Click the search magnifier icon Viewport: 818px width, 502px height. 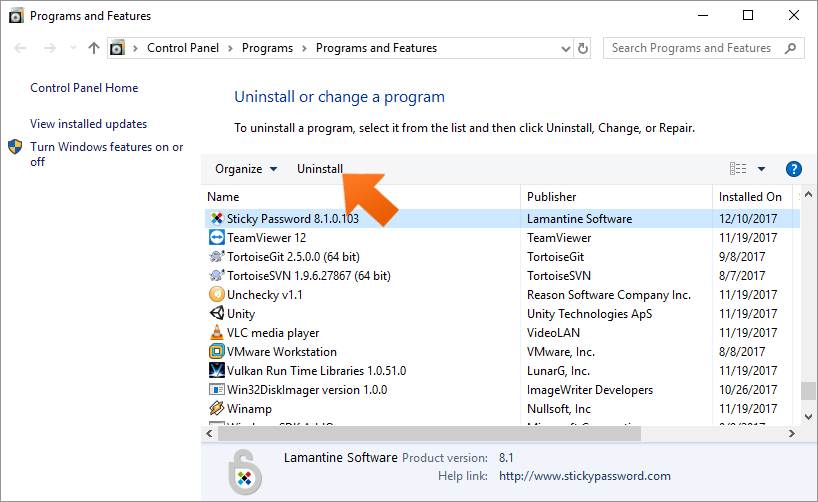coord(790,49)
